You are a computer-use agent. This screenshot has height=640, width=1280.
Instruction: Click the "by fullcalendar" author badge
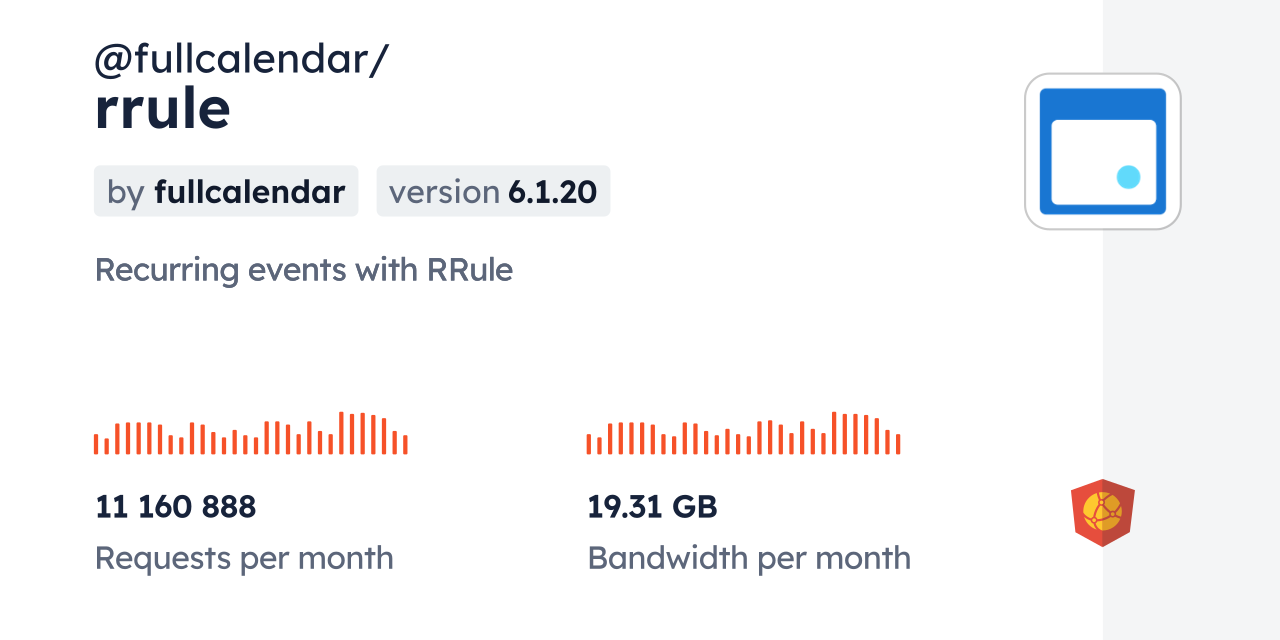(226, 191)
